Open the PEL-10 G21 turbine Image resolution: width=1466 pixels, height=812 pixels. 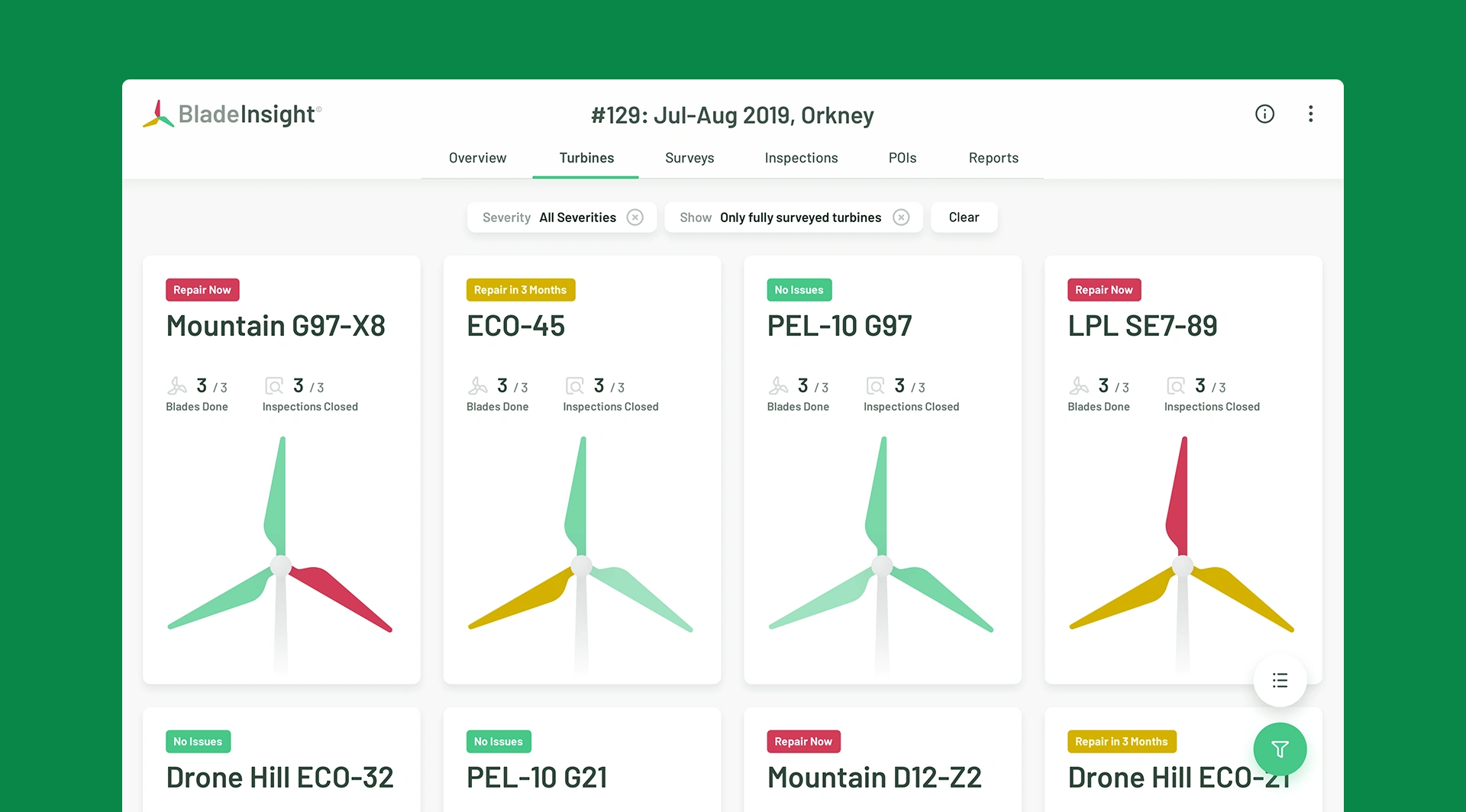(x=537, y=778)
